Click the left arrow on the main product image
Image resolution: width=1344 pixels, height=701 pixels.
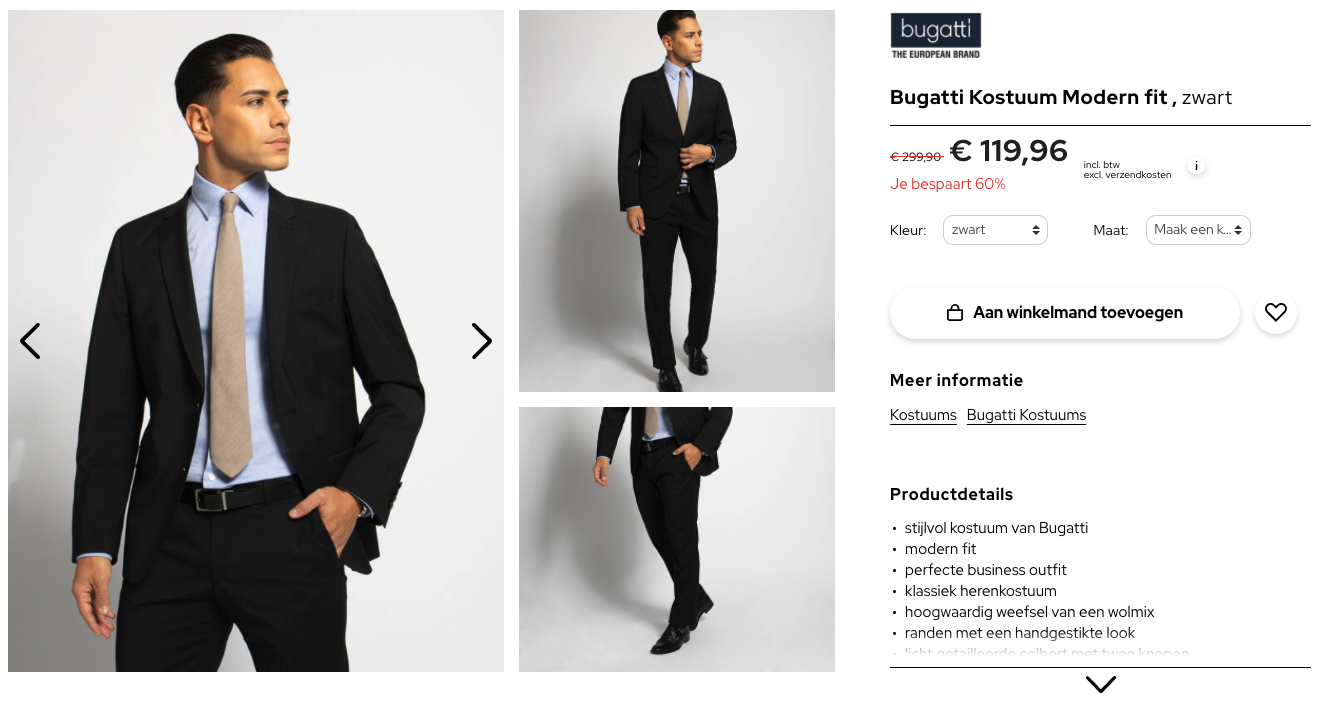coord(30,341)
